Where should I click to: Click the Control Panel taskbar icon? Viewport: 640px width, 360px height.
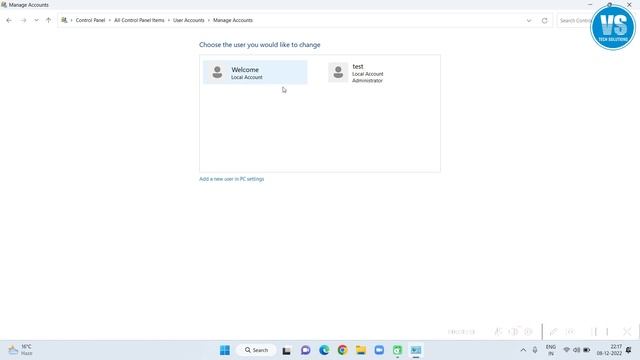[x=416, y=350]
